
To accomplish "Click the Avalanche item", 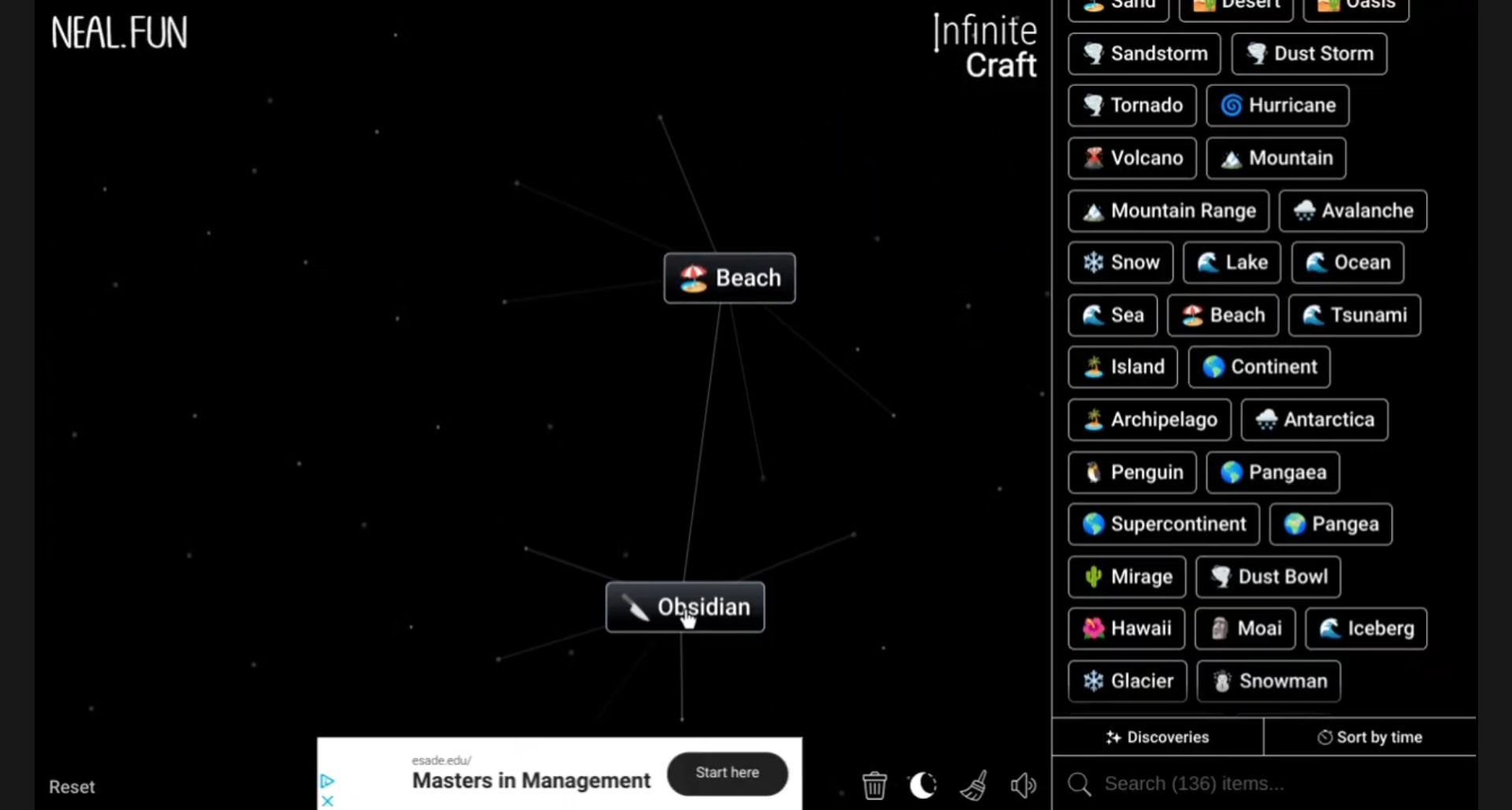I will 1353,211.
